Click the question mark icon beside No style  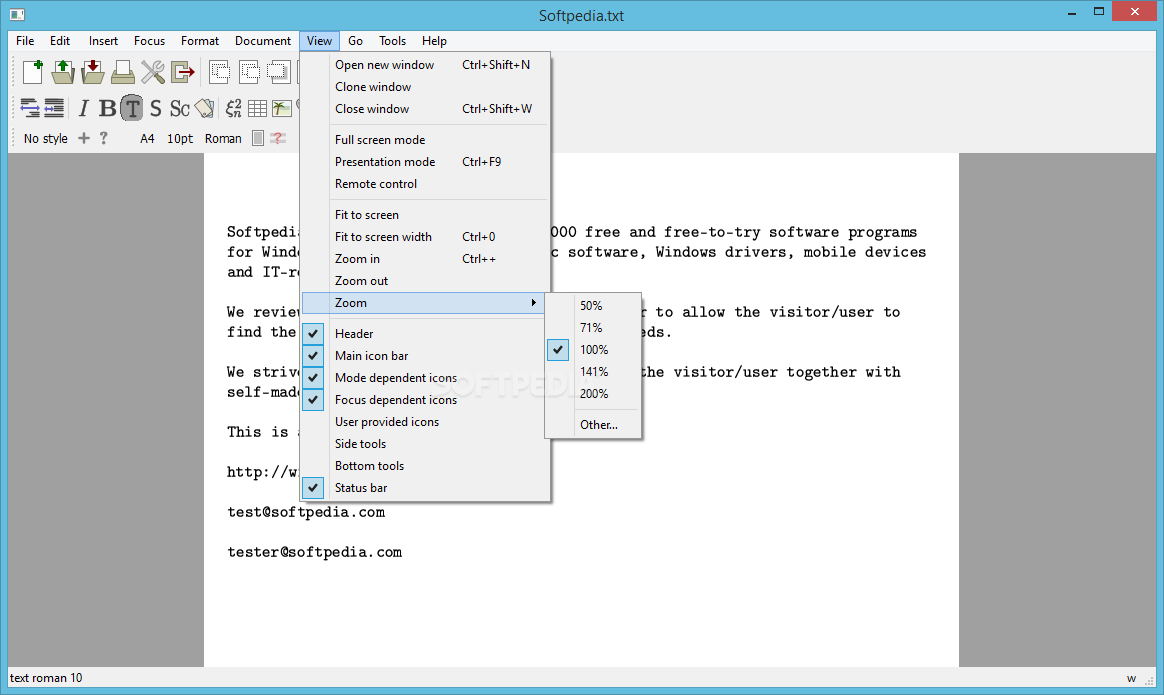point(104,138)
